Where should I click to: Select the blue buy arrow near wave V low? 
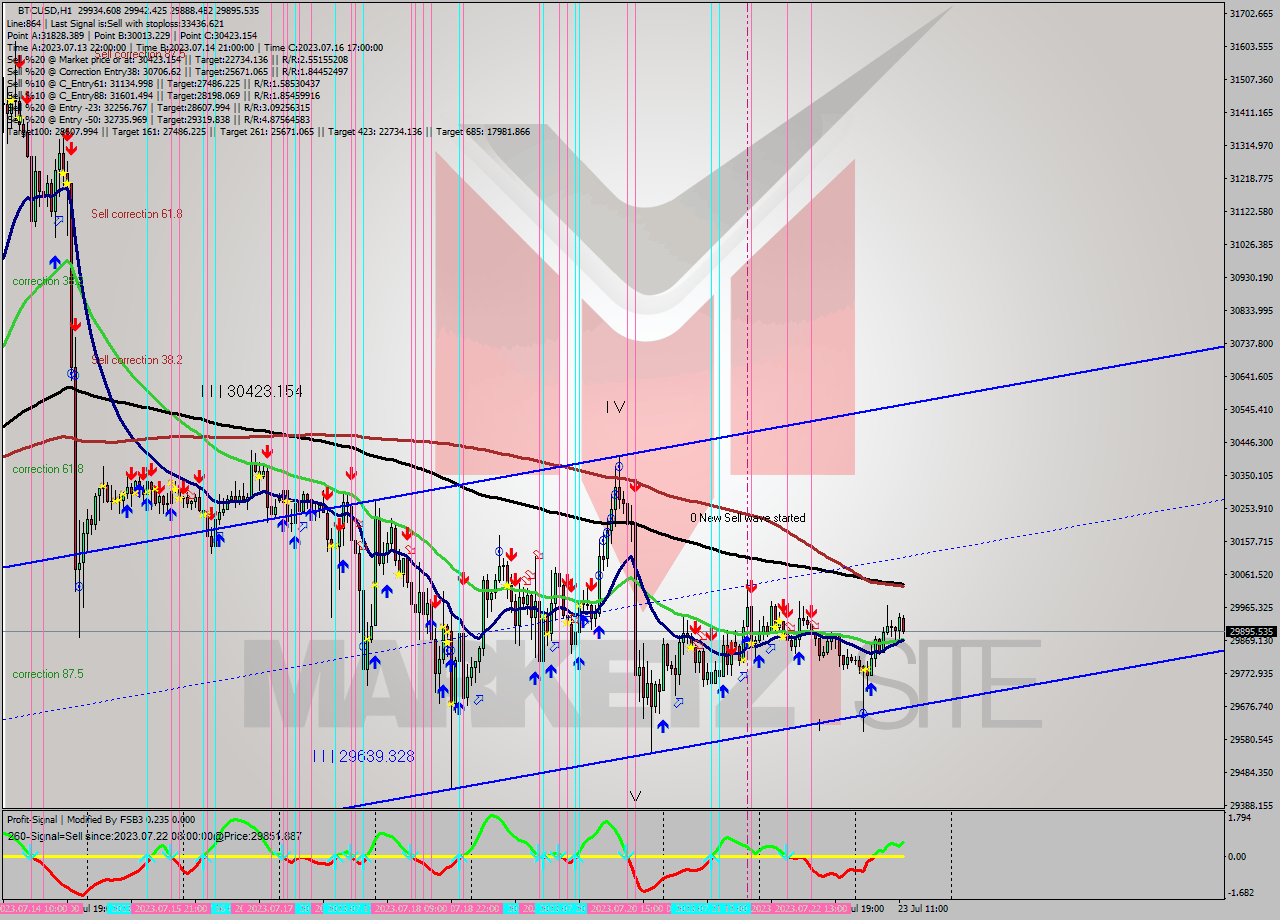tap(662, 726)
